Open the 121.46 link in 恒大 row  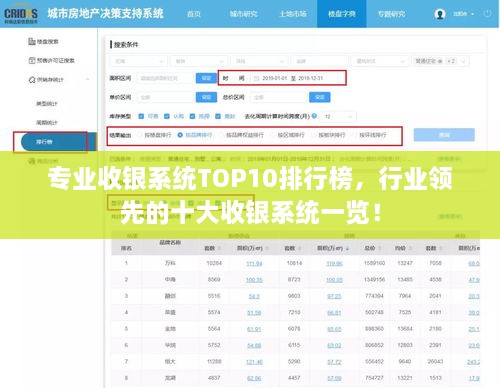point(254,362)
